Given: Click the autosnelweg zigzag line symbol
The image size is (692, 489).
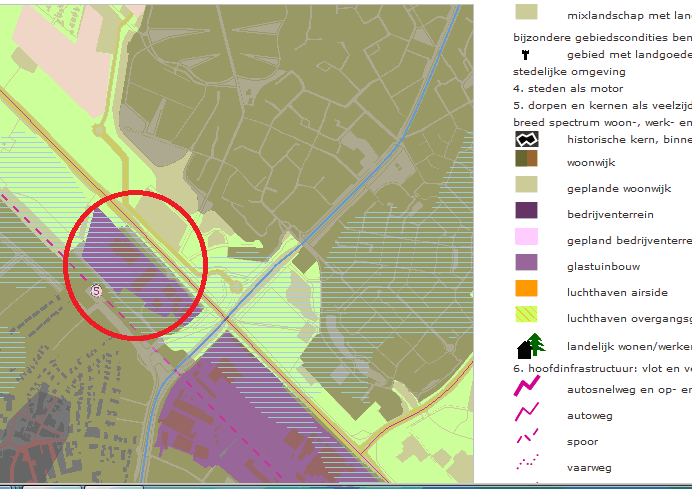Looking at the screenshot, I should (527, 387).
